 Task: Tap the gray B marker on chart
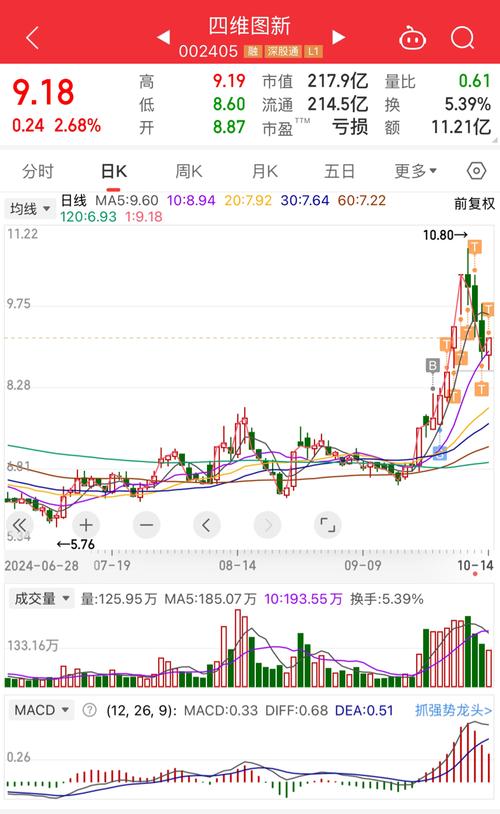pos(433,365)
